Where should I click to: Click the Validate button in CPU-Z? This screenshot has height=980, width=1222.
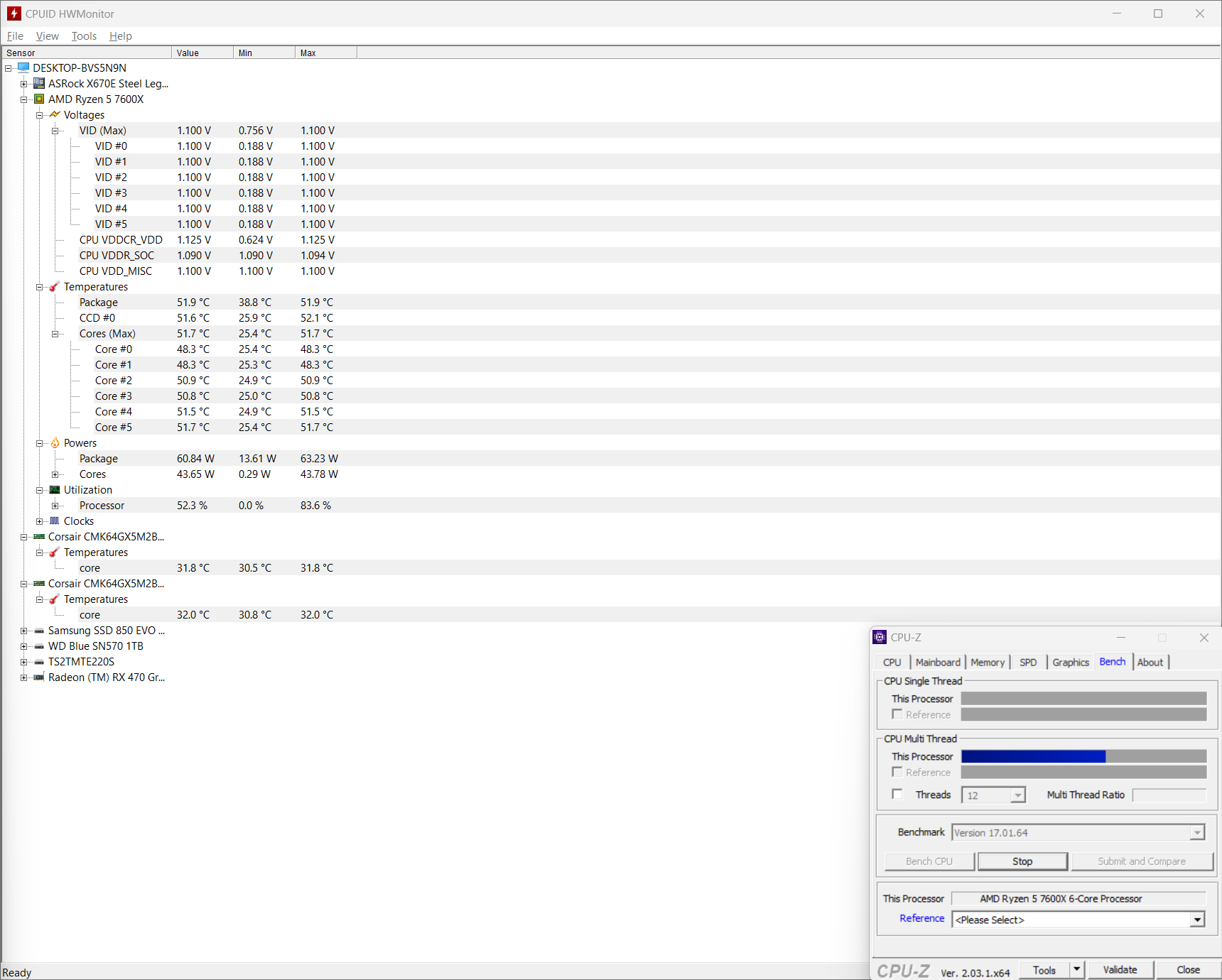pyautogui.click(x=1120, y=969)
